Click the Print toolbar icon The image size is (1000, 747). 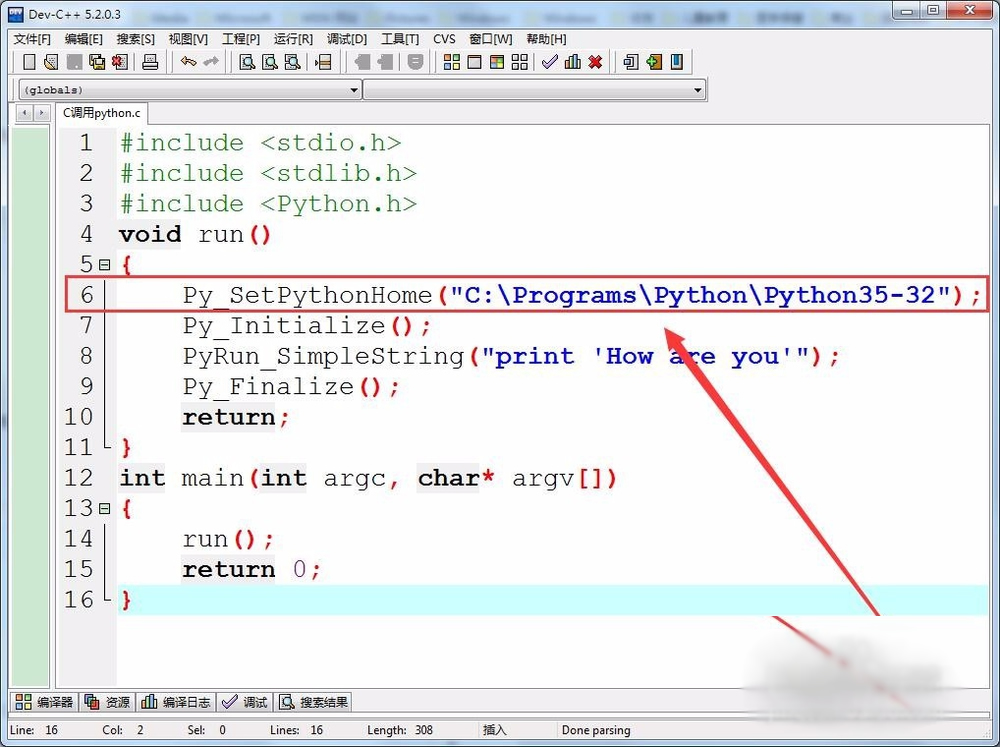pyautogui.click(x=151, y=62)
